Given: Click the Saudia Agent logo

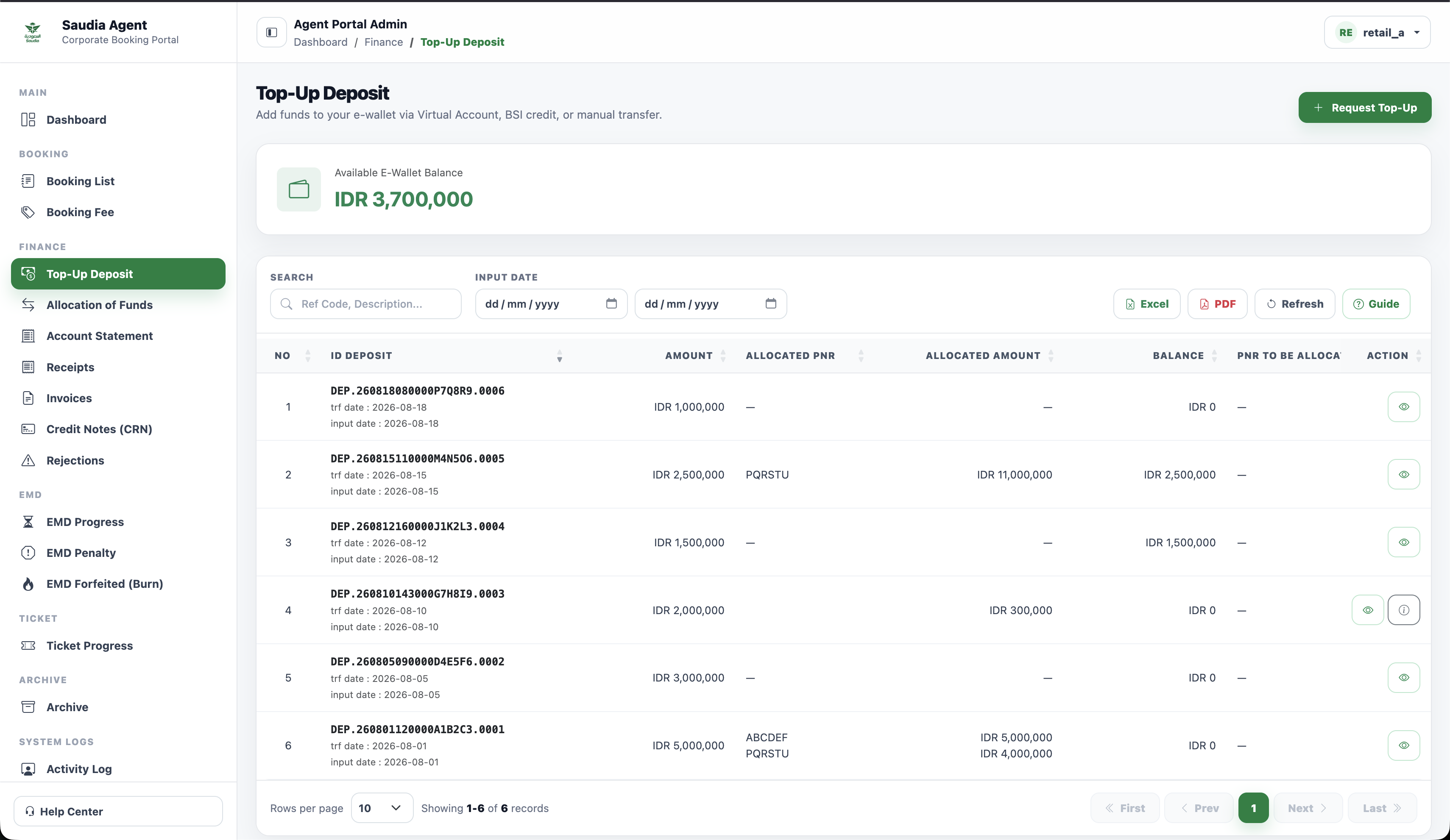Looking at the screenshot, I should (x=33, y=32).
